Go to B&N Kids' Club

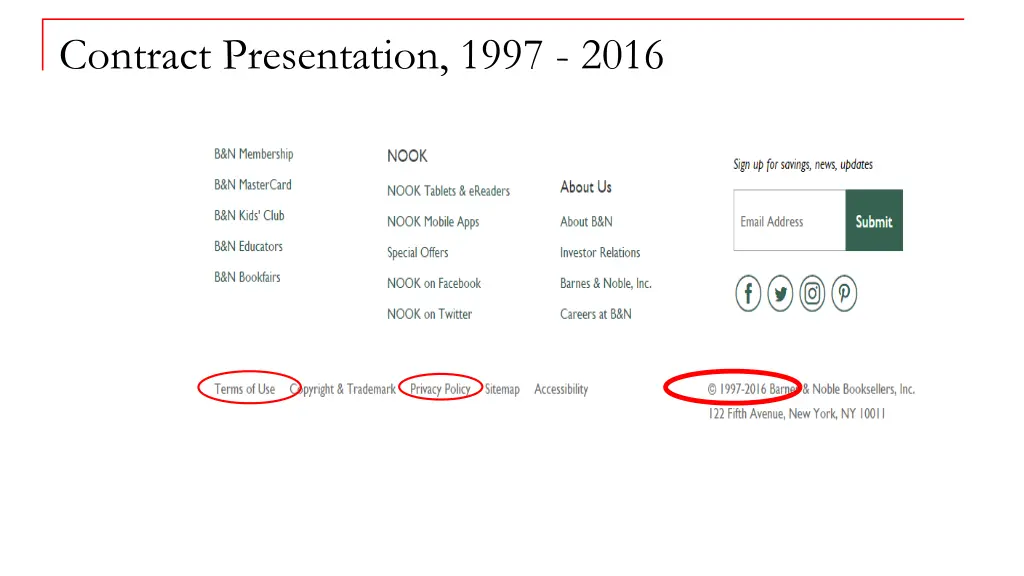point(249,216)
